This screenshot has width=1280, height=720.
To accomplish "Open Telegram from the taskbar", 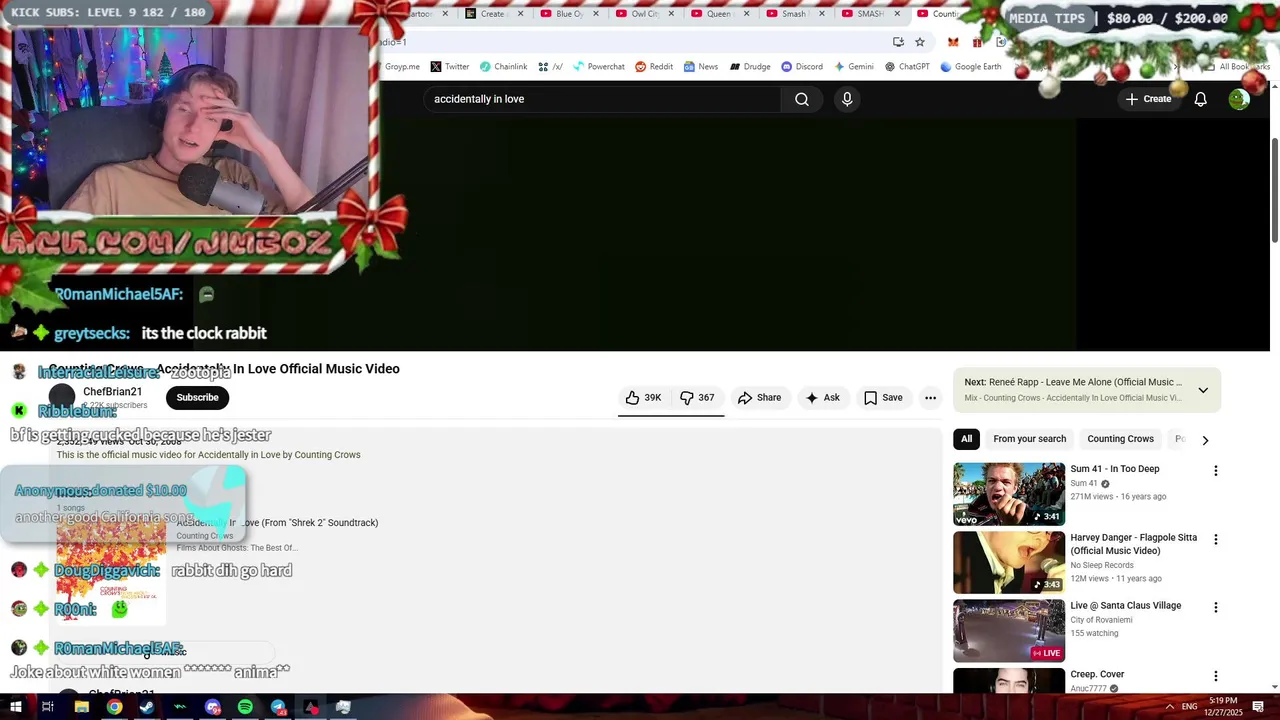I will click(278, 707).
